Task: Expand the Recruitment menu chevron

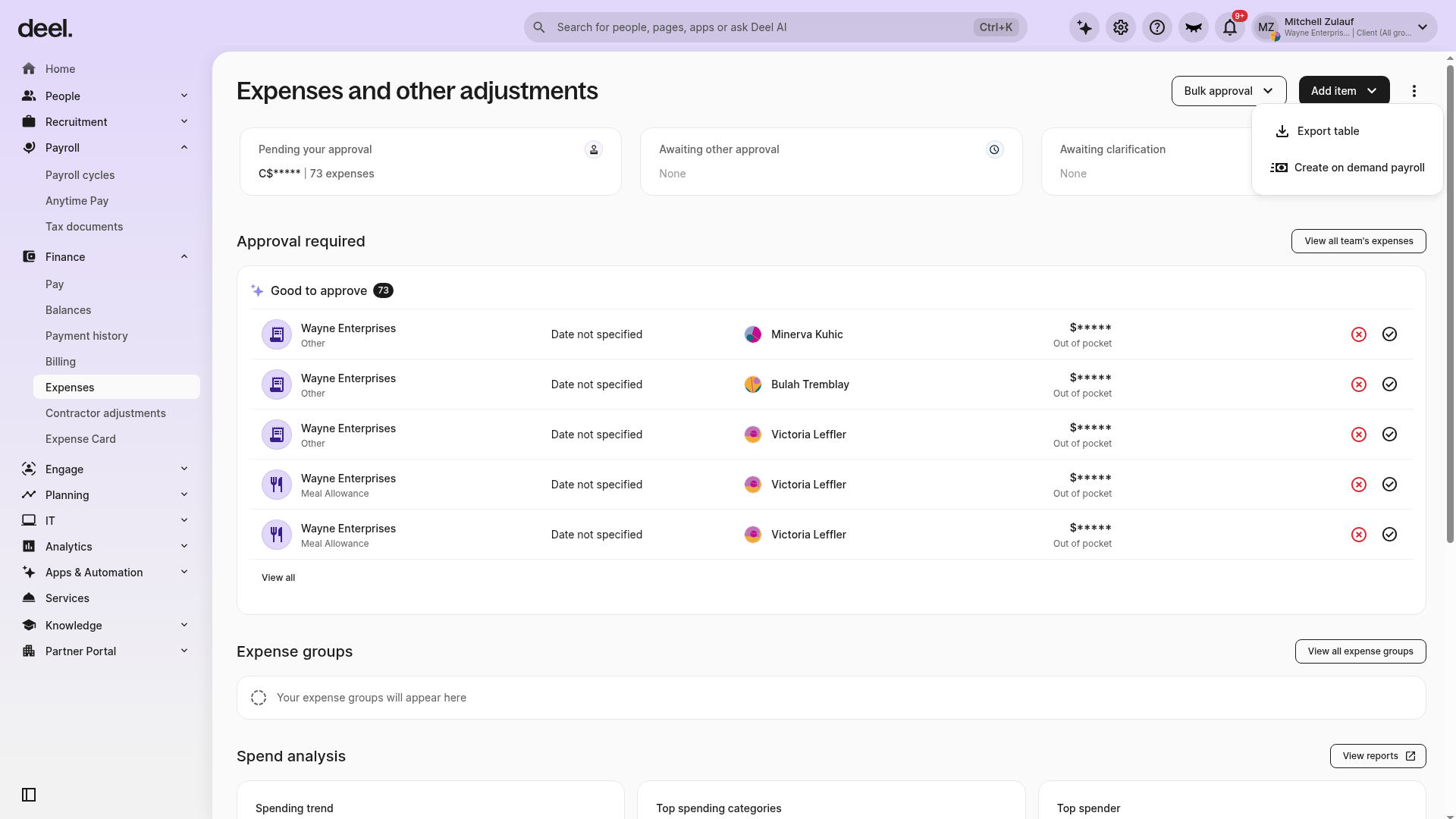Action: tap(184, 121)
